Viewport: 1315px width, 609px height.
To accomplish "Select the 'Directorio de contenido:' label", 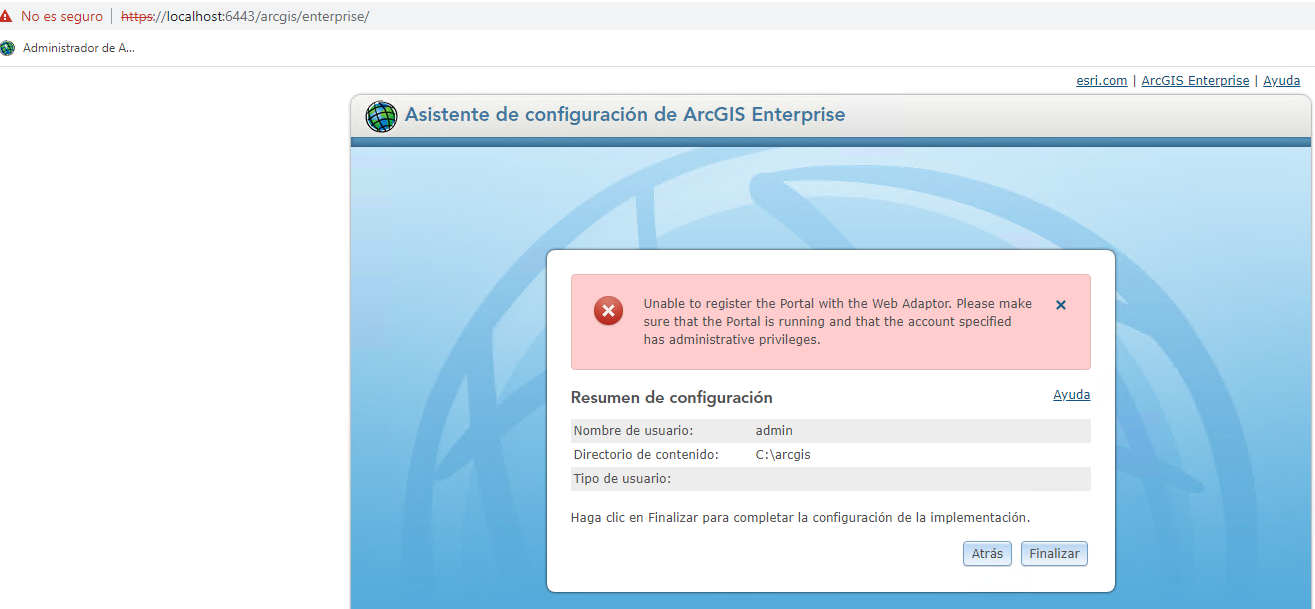I will [x=646, y=454].
